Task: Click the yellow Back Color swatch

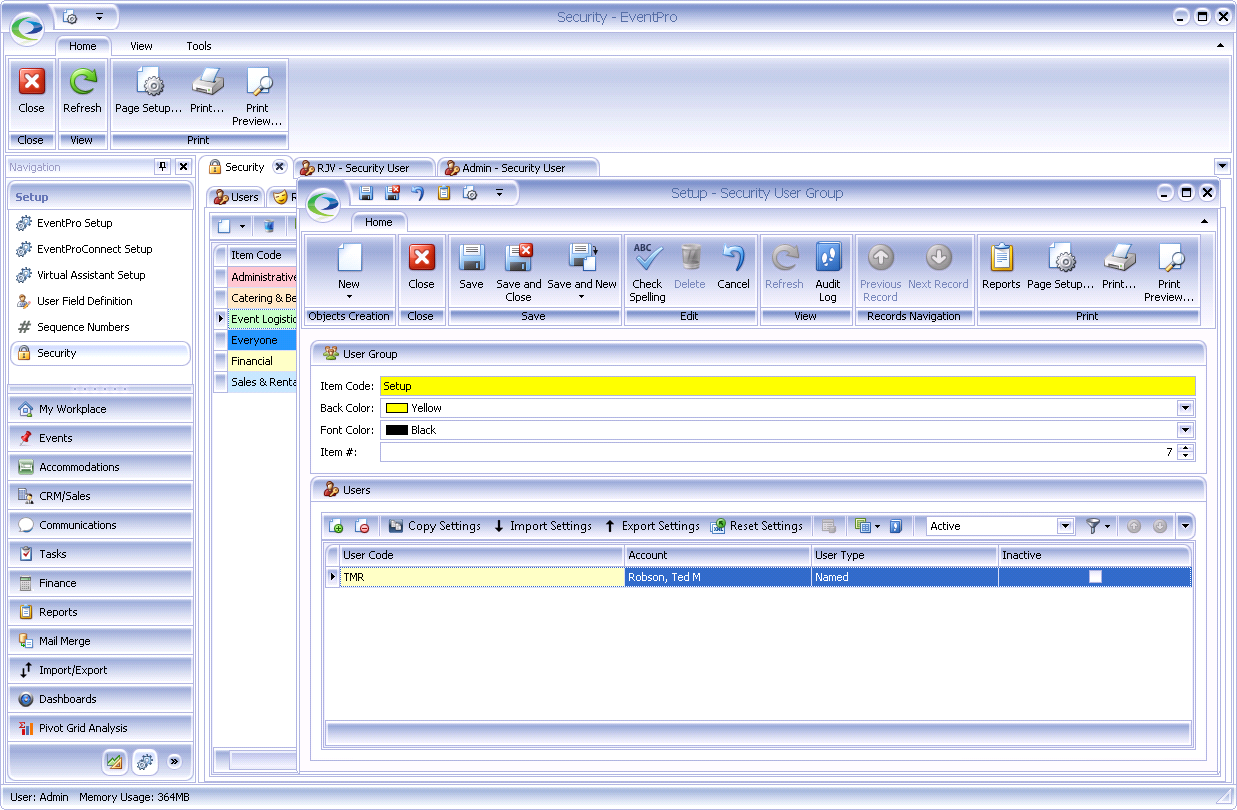Action: click(396, 408)
